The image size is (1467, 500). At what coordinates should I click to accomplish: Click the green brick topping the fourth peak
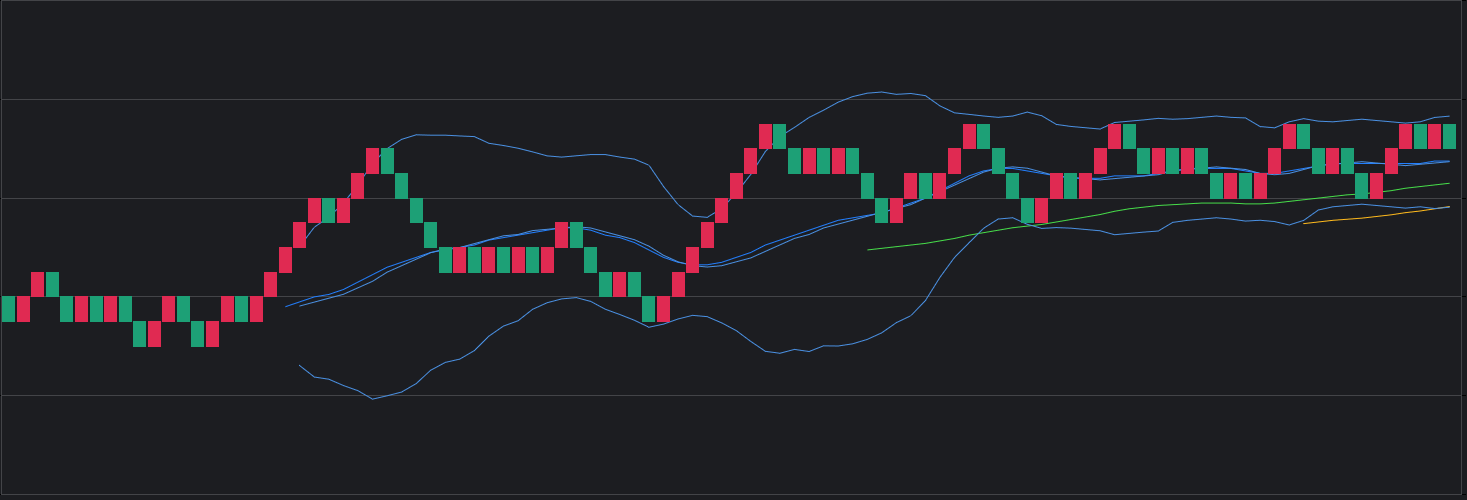pos(1129,136)
